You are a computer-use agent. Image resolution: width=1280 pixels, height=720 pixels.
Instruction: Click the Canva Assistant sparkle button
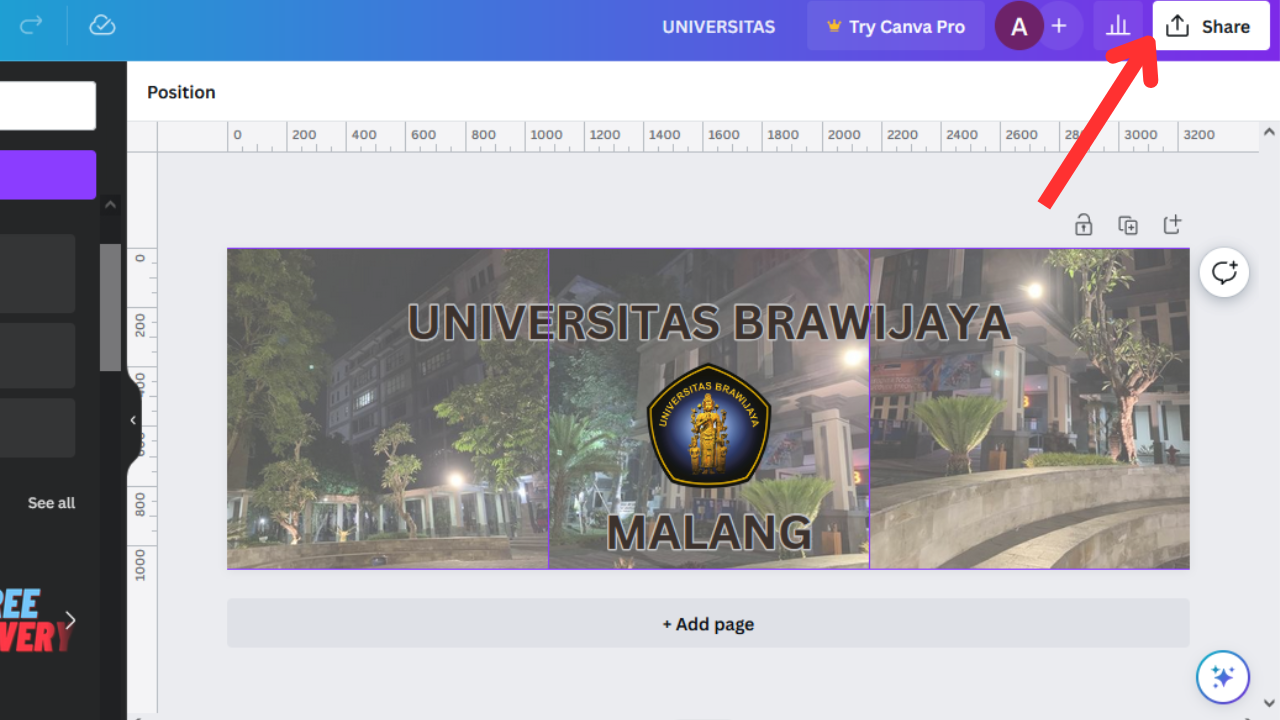coord(1223,677)
